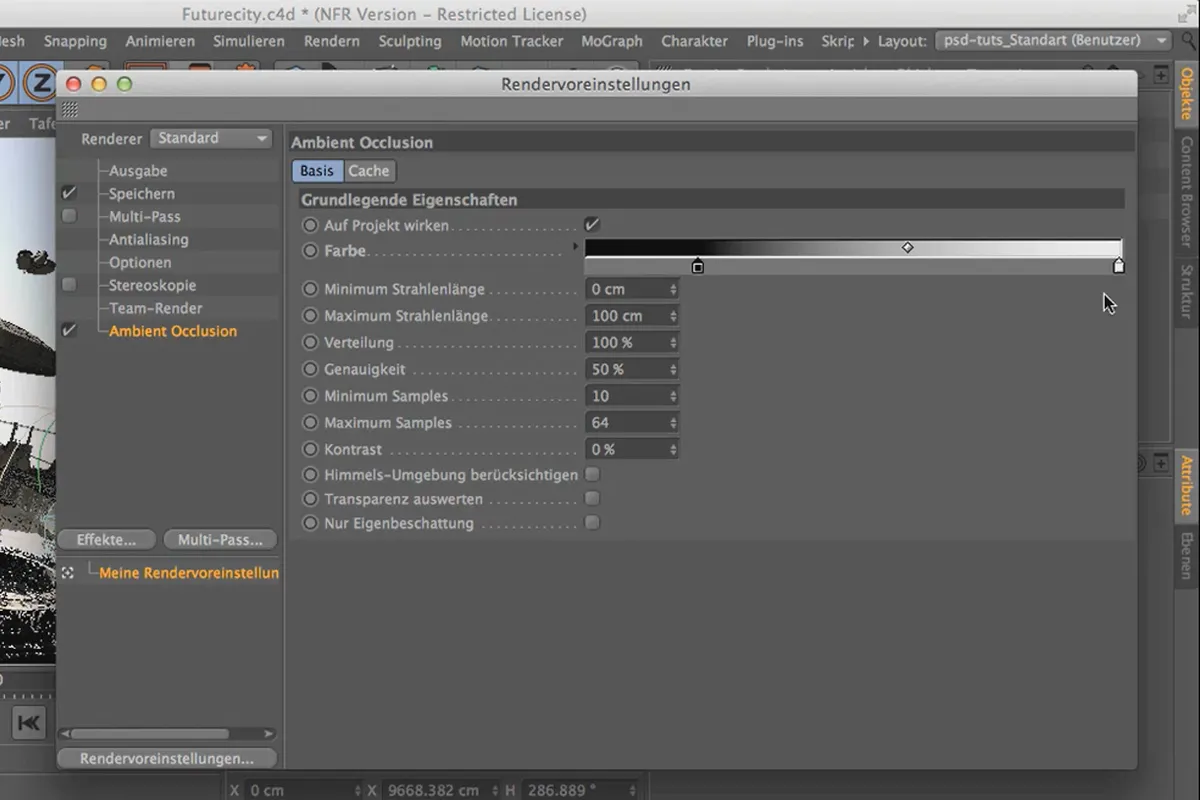Click animation dot for Verteilung

(310, 343)
